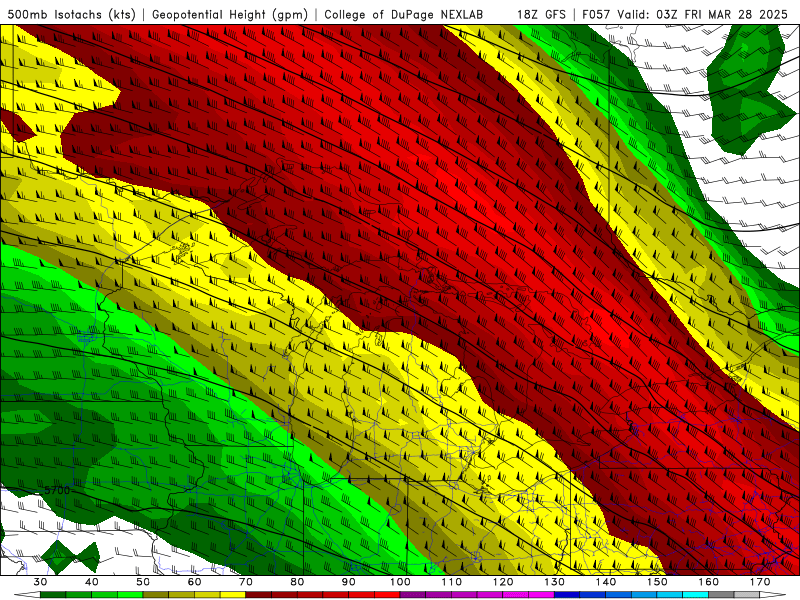800x600 pixels.
Task: Click the 160 value on the color scale
Action: [709, 582]
